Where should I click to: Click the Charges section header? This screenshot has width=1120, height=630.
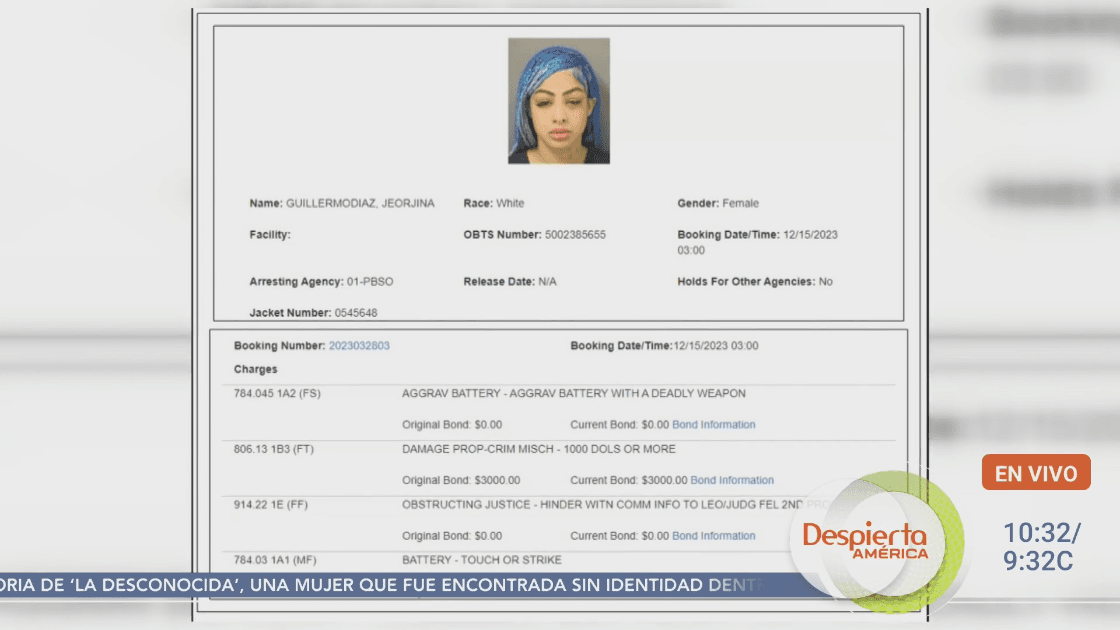[x=256, y=368]
